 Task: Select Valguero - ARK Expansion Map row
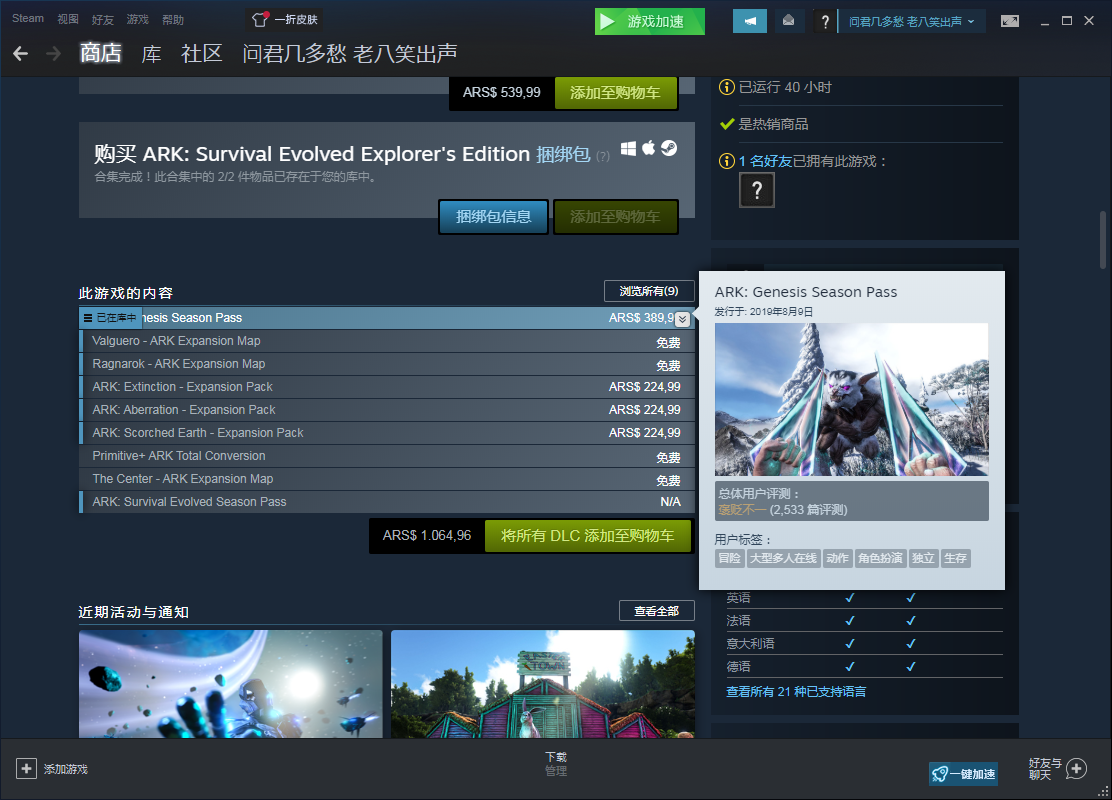387,341
